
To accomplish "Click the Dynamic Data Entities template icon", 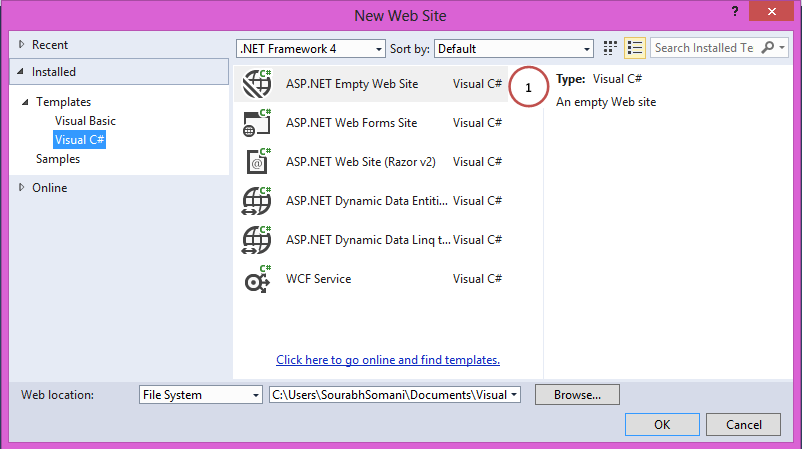I will pyautogui.click(x=257, y=200).
